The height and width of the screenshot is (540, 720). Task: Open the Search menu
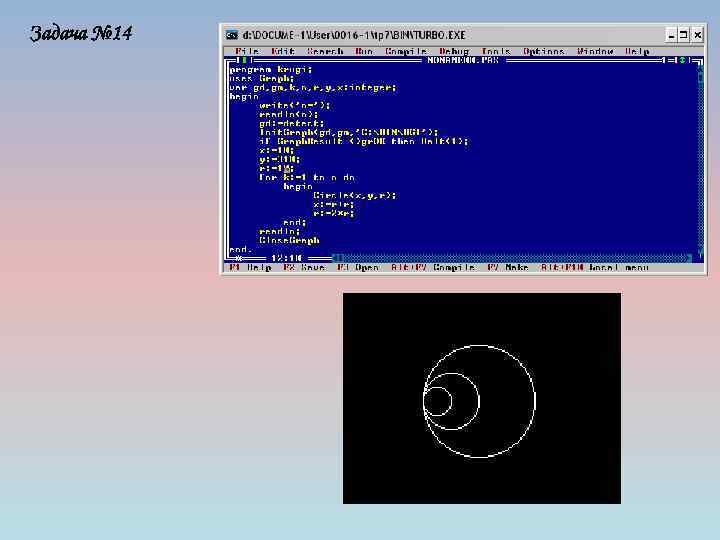[x=325, y=51]
